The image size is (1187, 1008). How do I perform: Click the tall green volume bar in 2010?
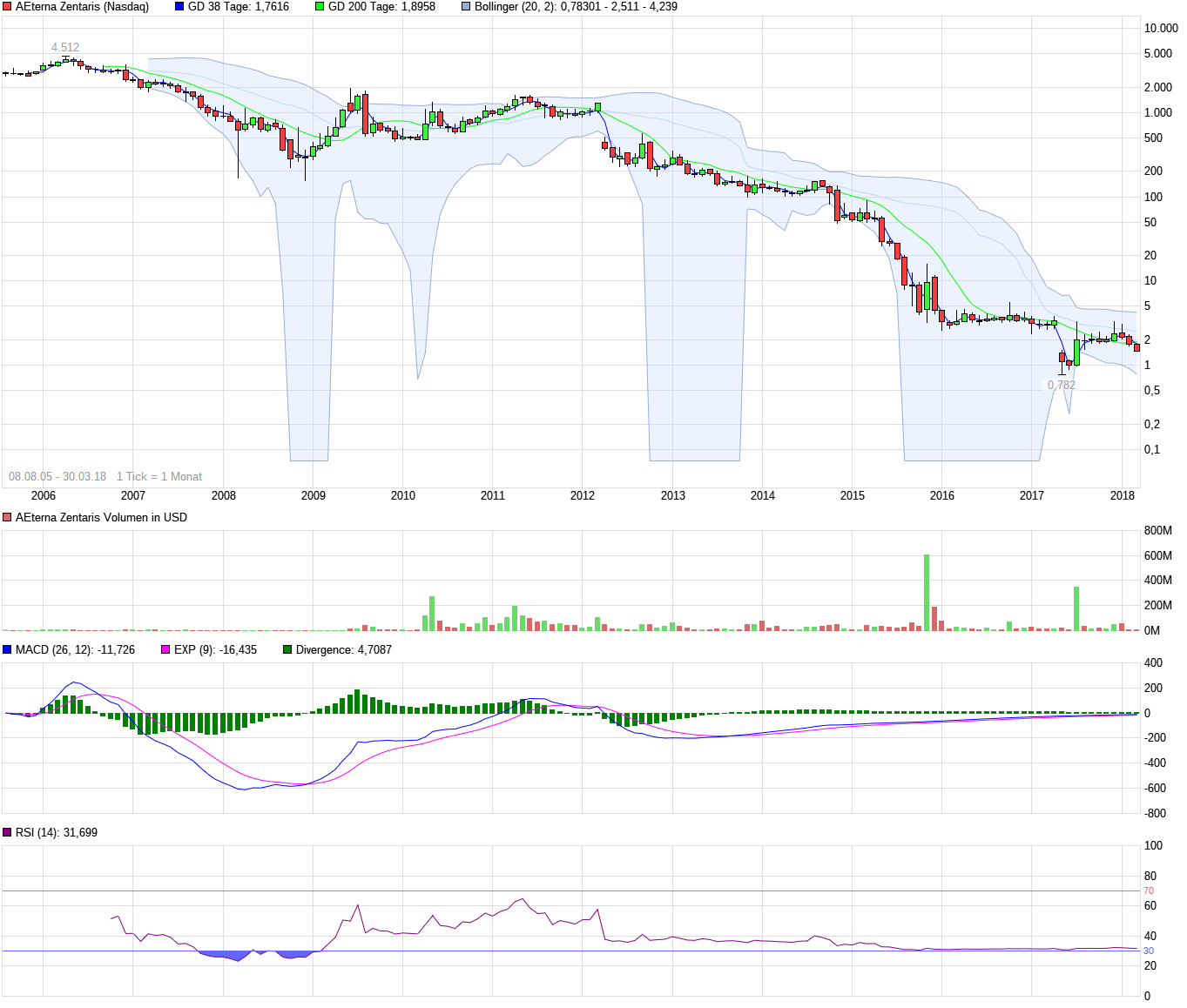[432, 614]
